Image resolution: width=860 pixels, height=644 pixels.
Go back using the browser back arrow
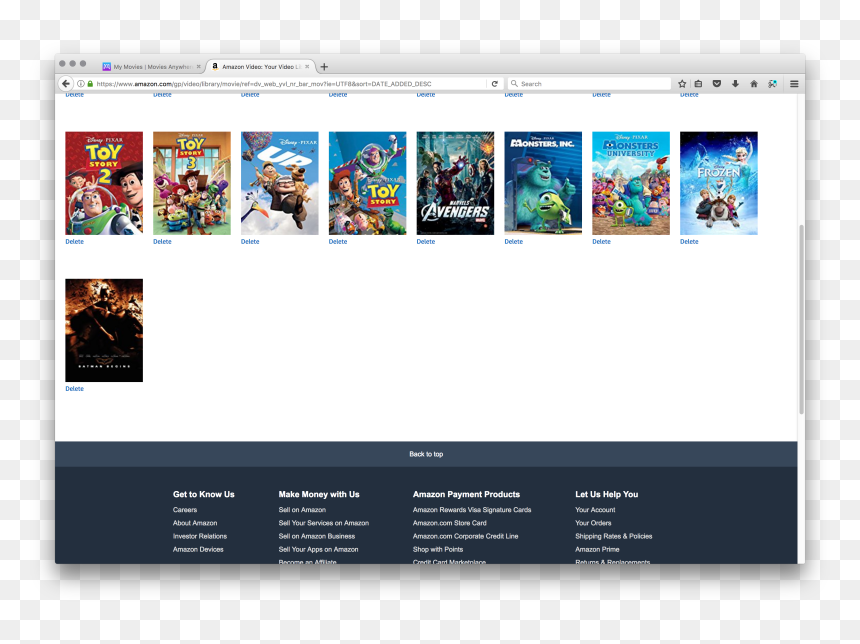coord(66,83)
